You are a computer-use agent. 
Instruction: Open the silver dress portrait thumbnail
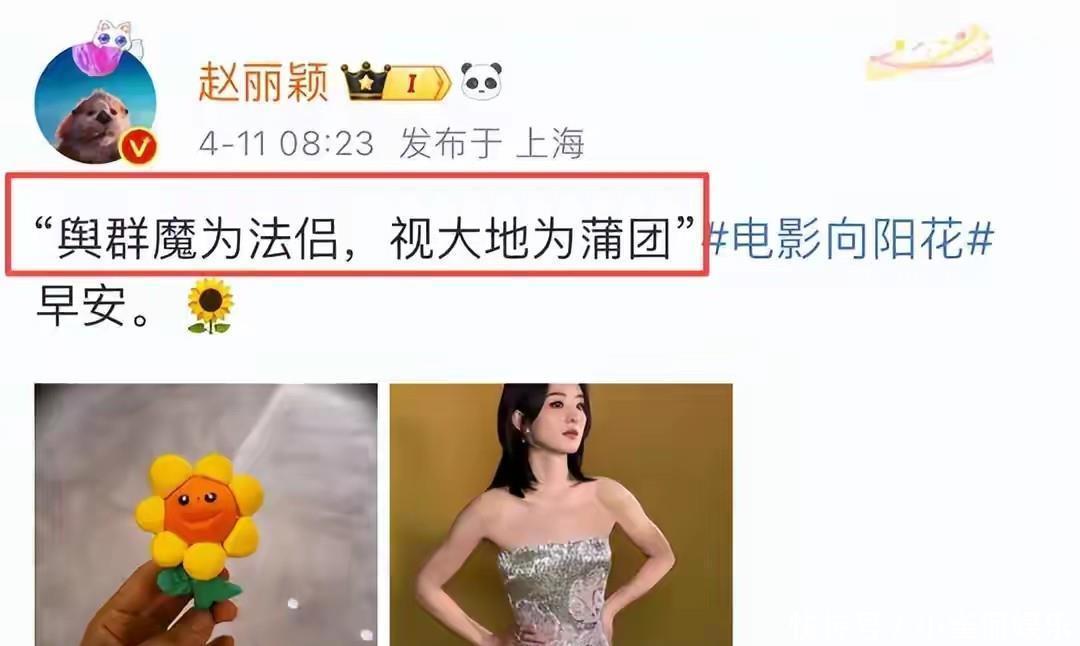561,514
